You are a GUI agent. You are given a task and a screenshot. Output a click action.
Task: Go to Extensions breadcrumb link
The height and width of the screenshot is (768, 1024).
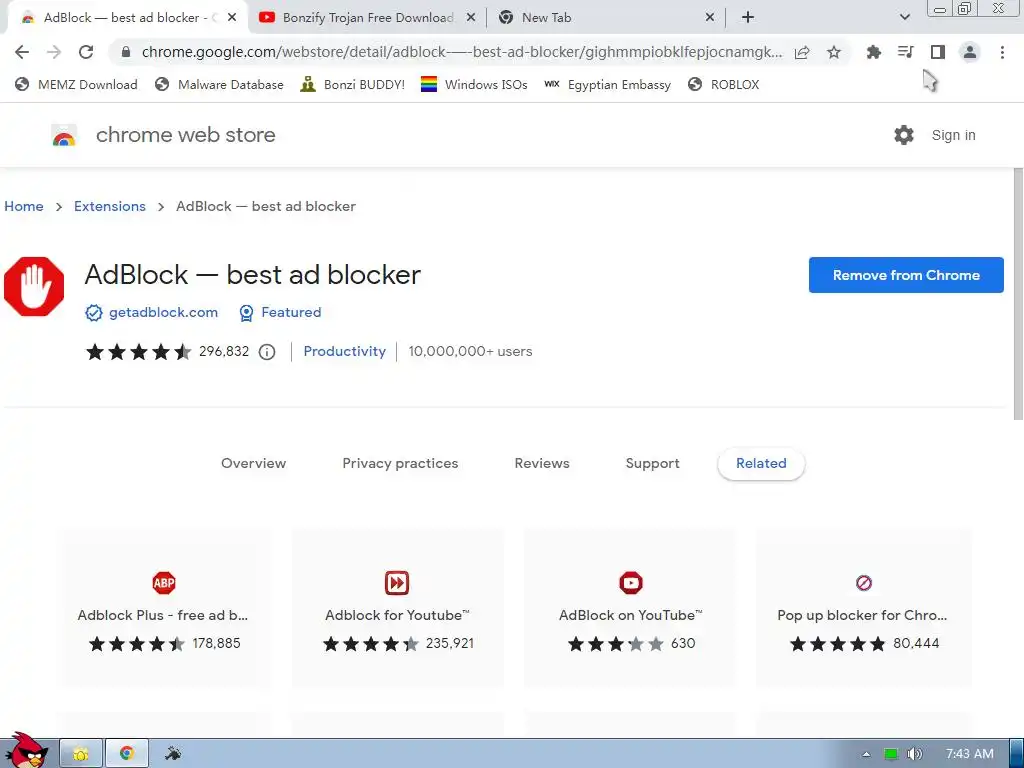pos(110,206)
